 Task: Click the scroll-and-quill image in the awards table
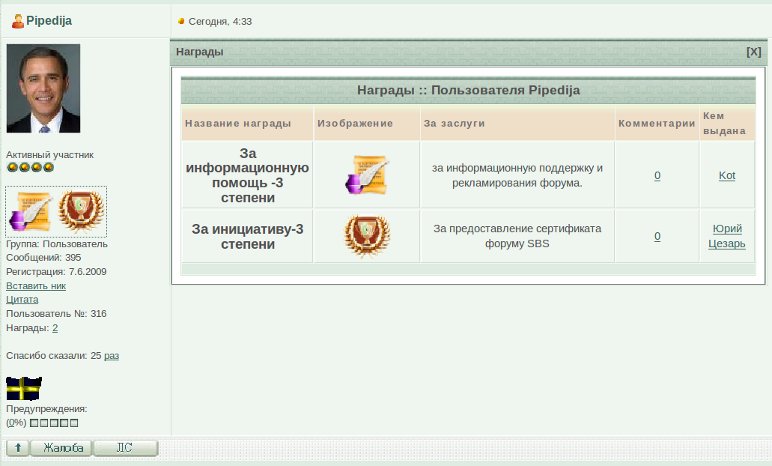[366, 175]
